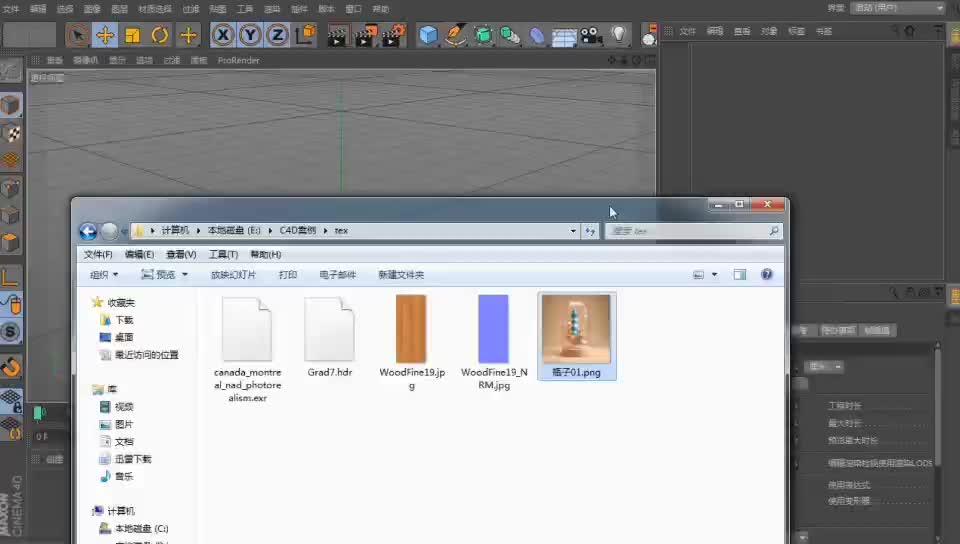Toggle the X axis lock
Viewport: 960px width, 544px height.
point(223,35)
